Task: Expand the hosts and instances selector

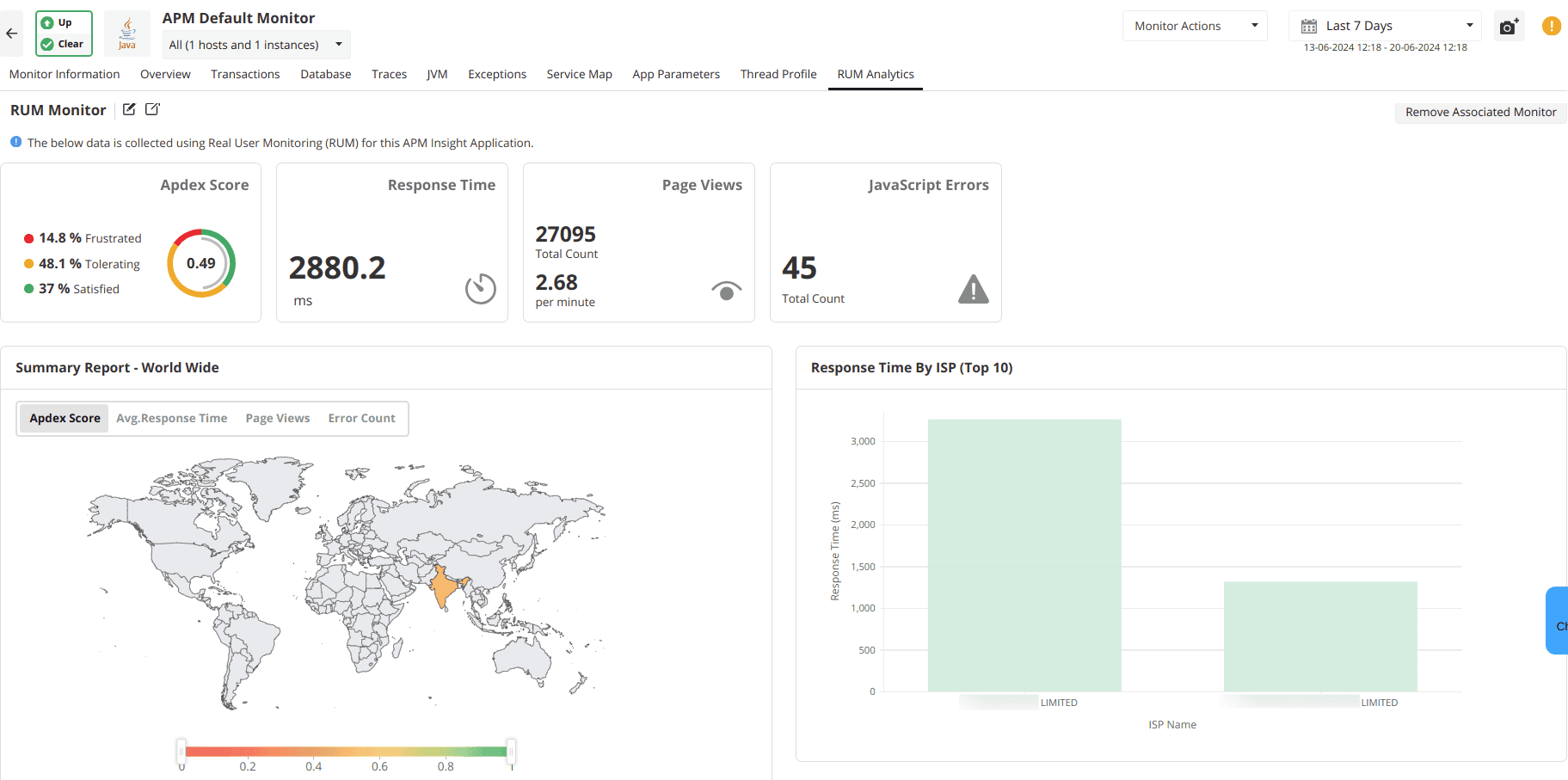Action: tap(255, 44)
